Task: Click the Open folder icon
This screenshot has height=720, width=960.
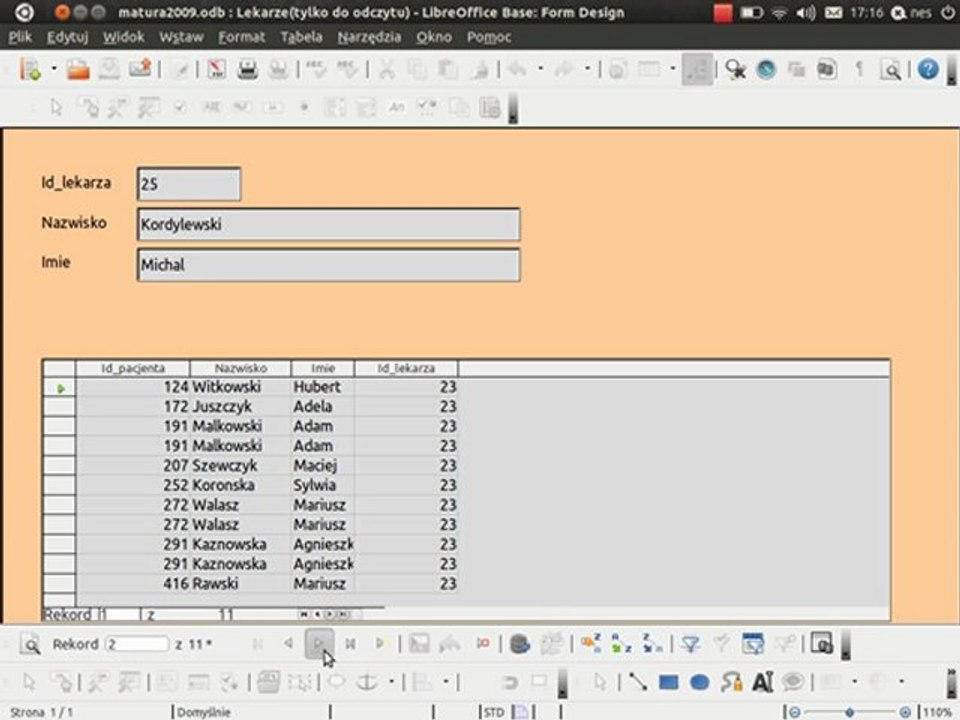Action: (x=78, y=69)
